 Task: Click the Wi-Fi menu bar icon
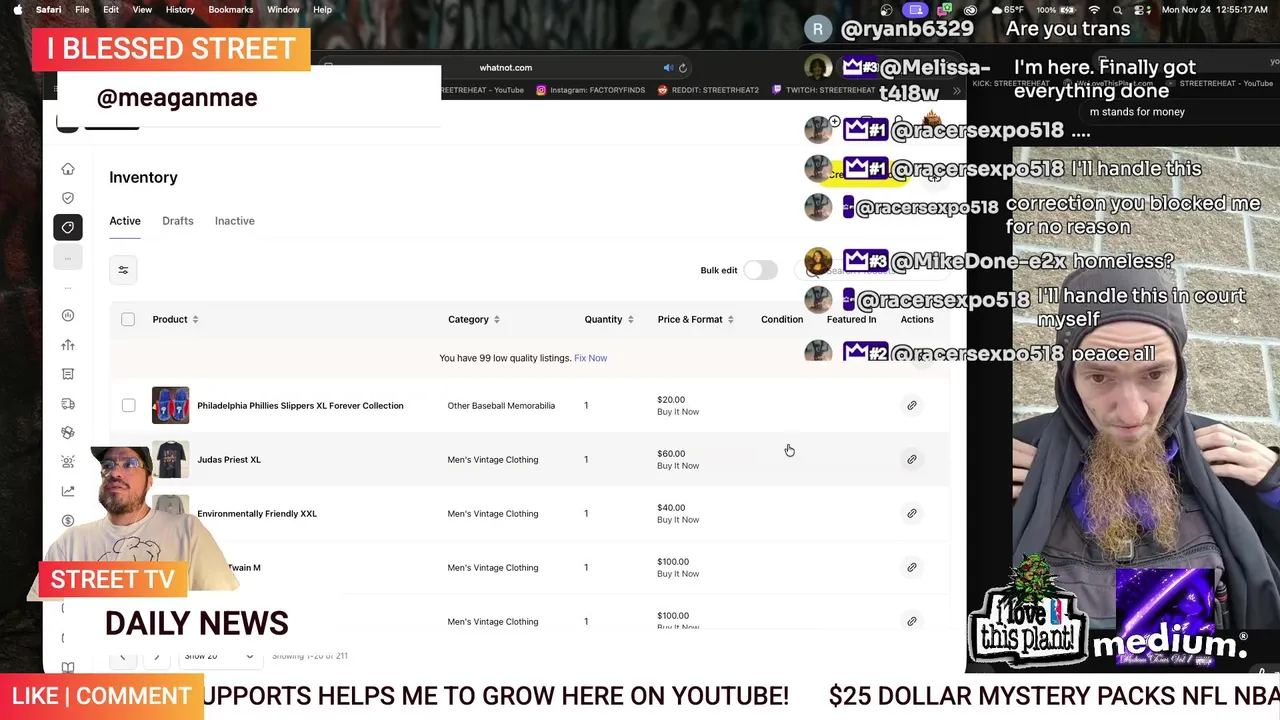tap(1095, 10)
